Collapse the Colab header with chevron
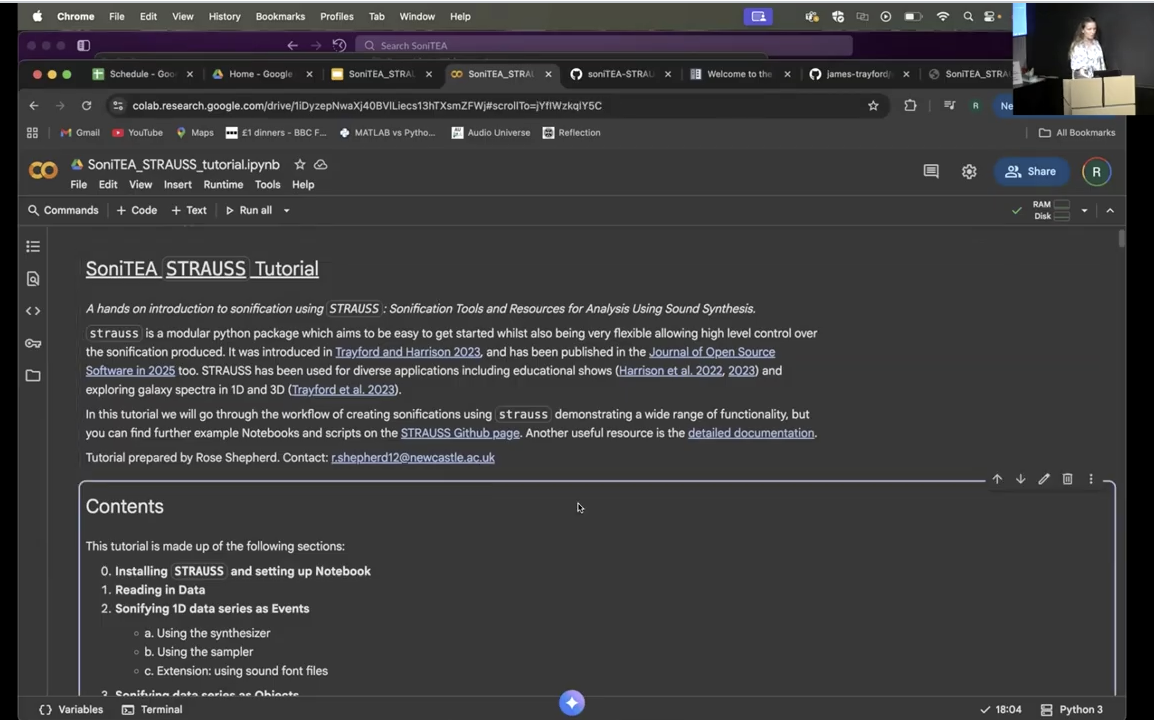This screenshot has height=720, width=1154. pyautogui.click(x=1110, y=211)
